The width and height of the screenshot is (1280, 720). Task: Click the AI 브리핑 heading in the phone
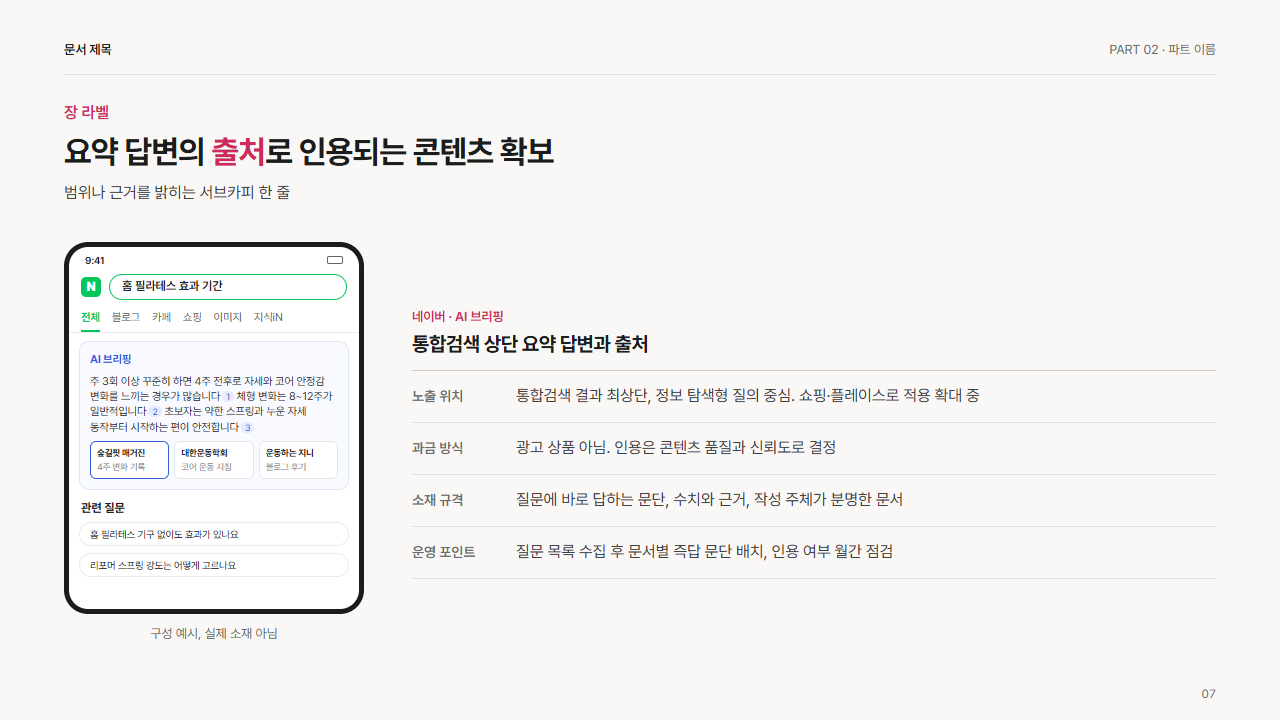(111, 358)
